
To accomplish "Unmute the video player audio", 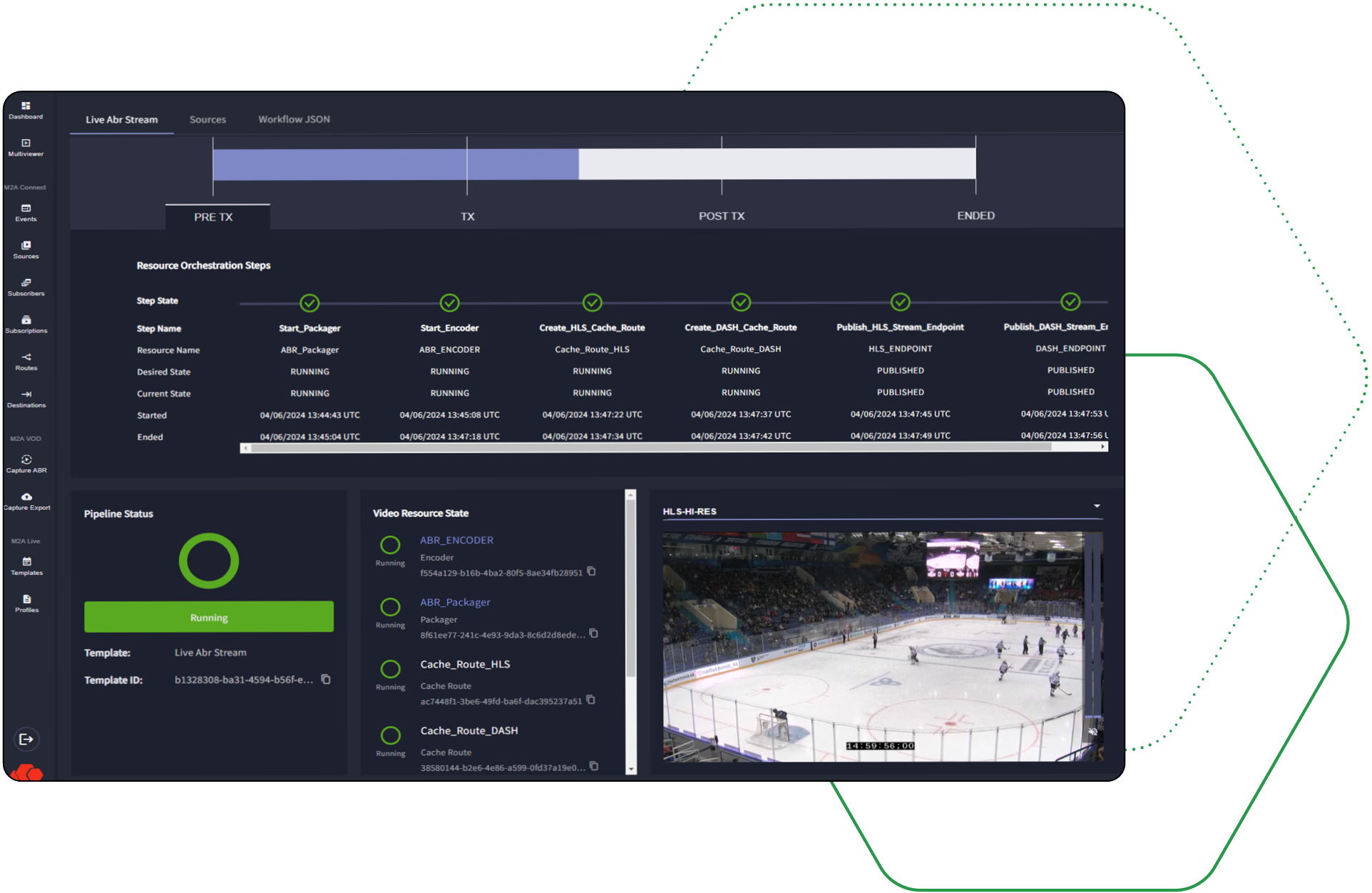I will coord(1092,731).
